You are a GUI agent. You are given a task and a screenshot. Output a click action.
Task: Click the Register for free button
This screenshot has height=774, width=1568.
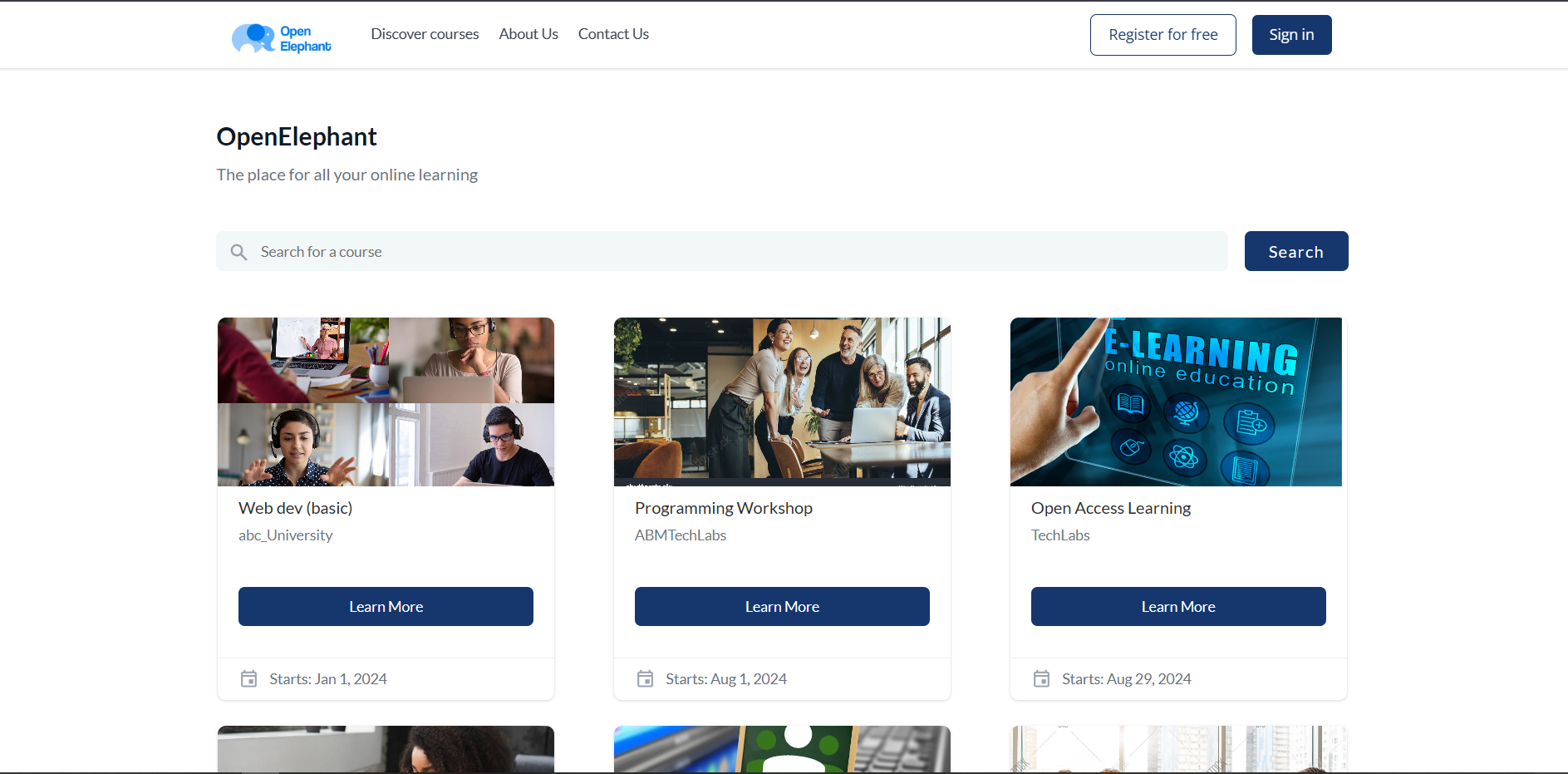(1162, 35)
